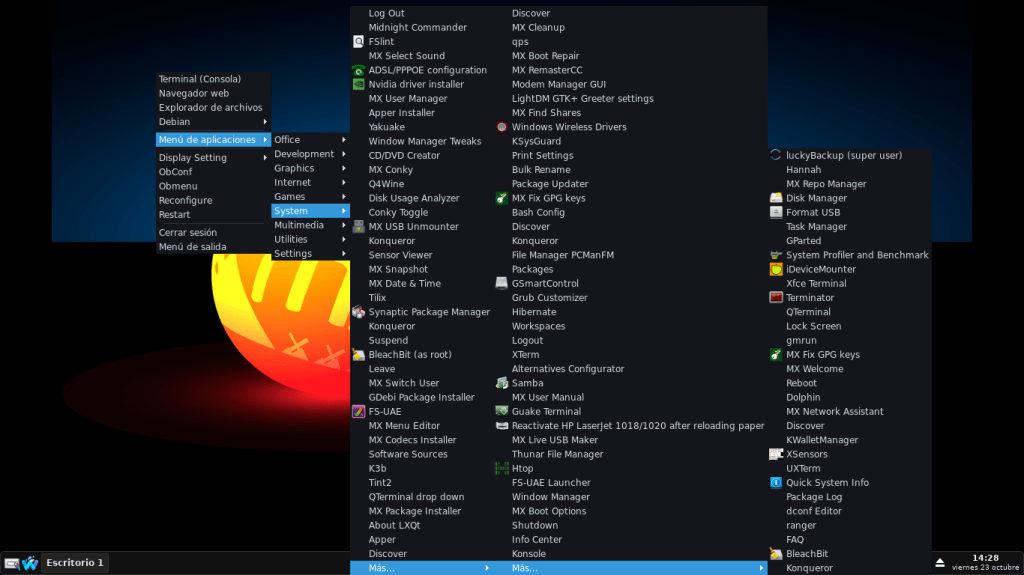Image resolution: width=1024 pixels, height=575 pixels.
Task: Select the XSensors icon entry
Action: tap(776, 454)
